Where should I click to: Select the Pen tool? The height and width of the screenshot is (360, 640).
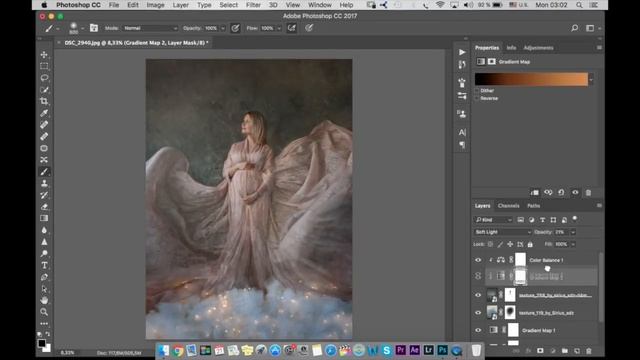tap(44, 278)
